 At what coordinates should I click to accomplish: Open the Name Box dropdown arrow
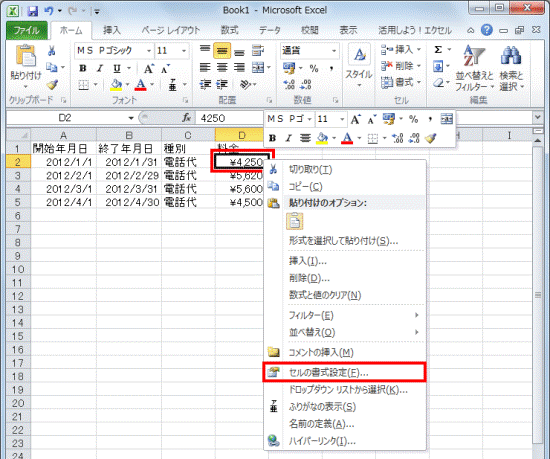click(131, 118)
